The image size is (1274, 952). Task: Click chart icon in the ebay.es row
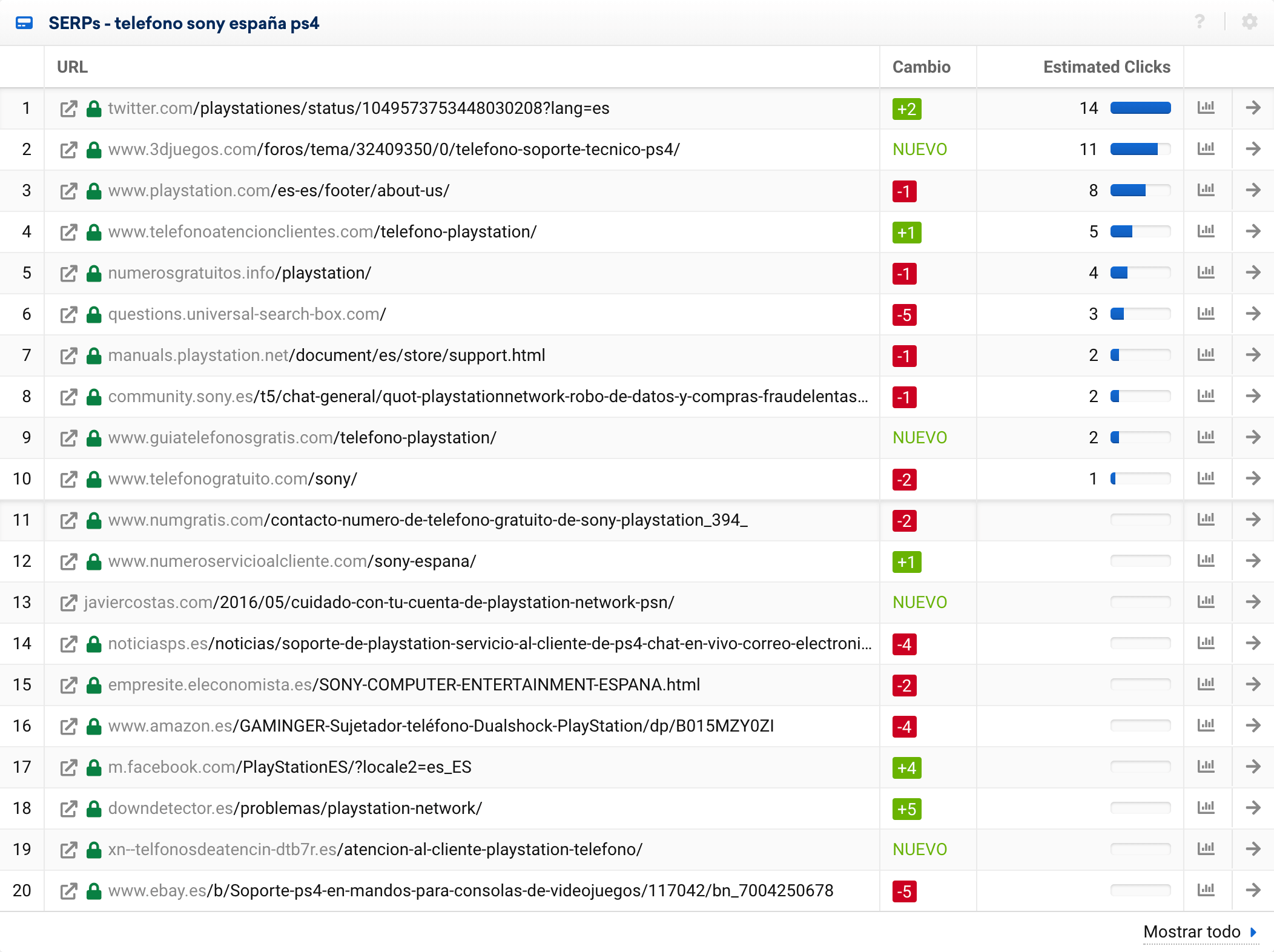1206,890
